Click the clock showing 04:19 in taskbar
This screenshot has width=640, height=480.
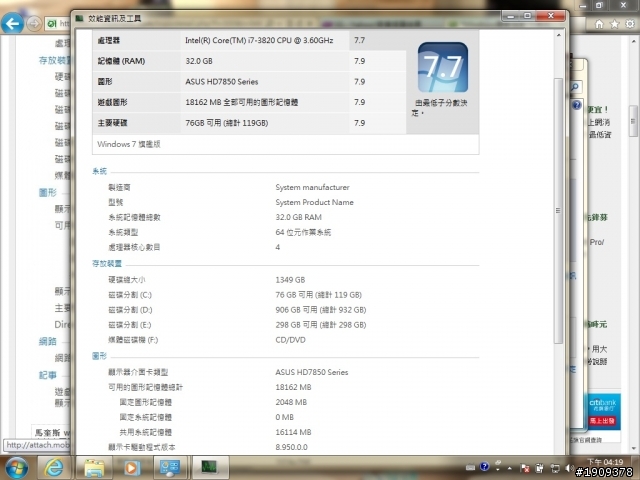[x=605, y=462]
